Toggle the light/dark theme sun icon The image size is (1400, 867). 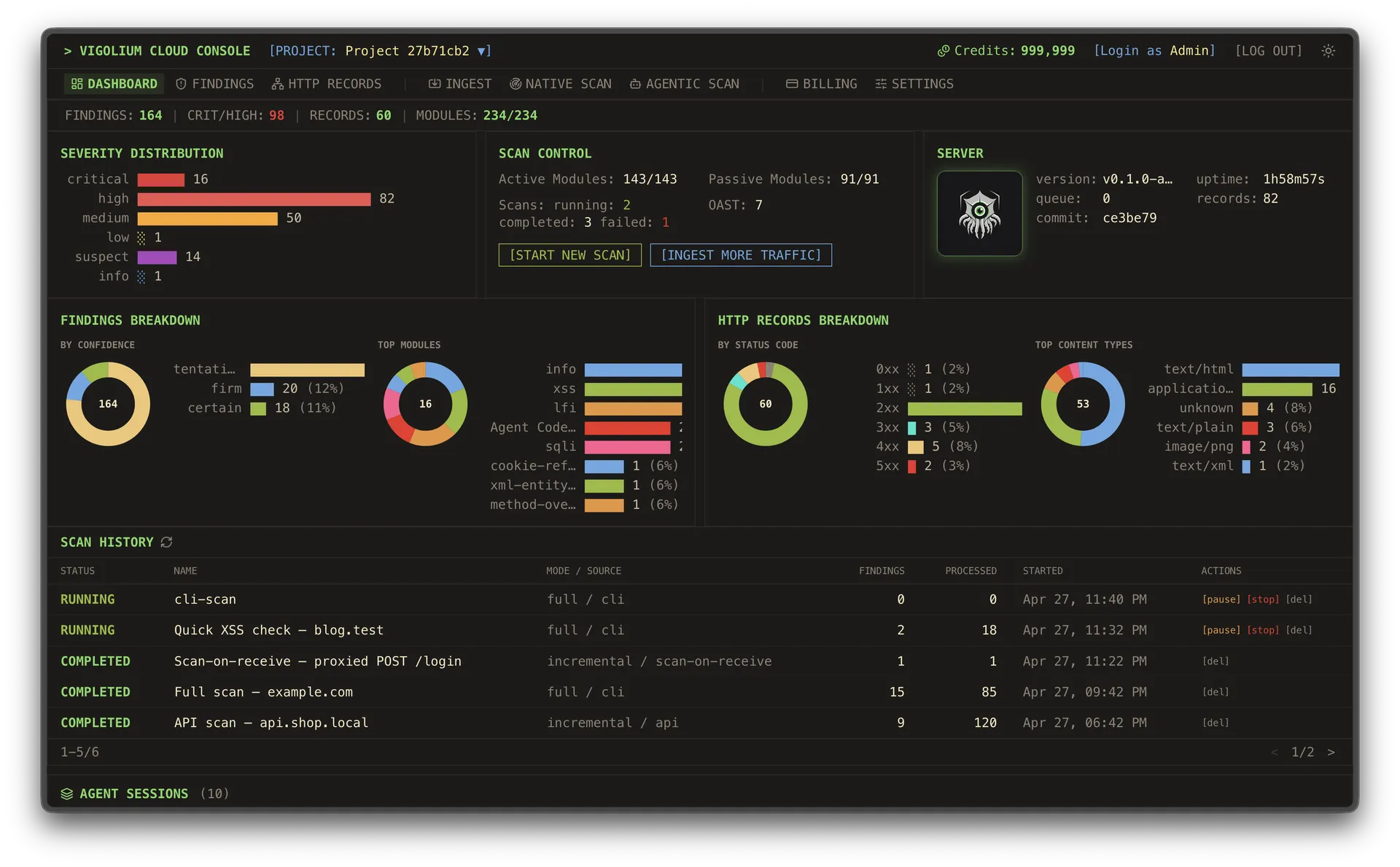pos(1328,51)
